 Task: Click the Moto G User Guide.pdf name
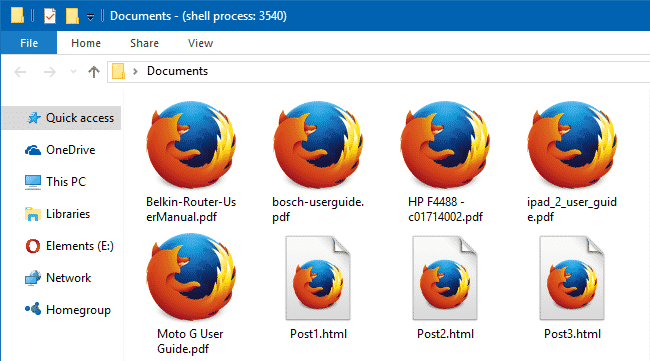pyautogui.click(x=190, y=341)
